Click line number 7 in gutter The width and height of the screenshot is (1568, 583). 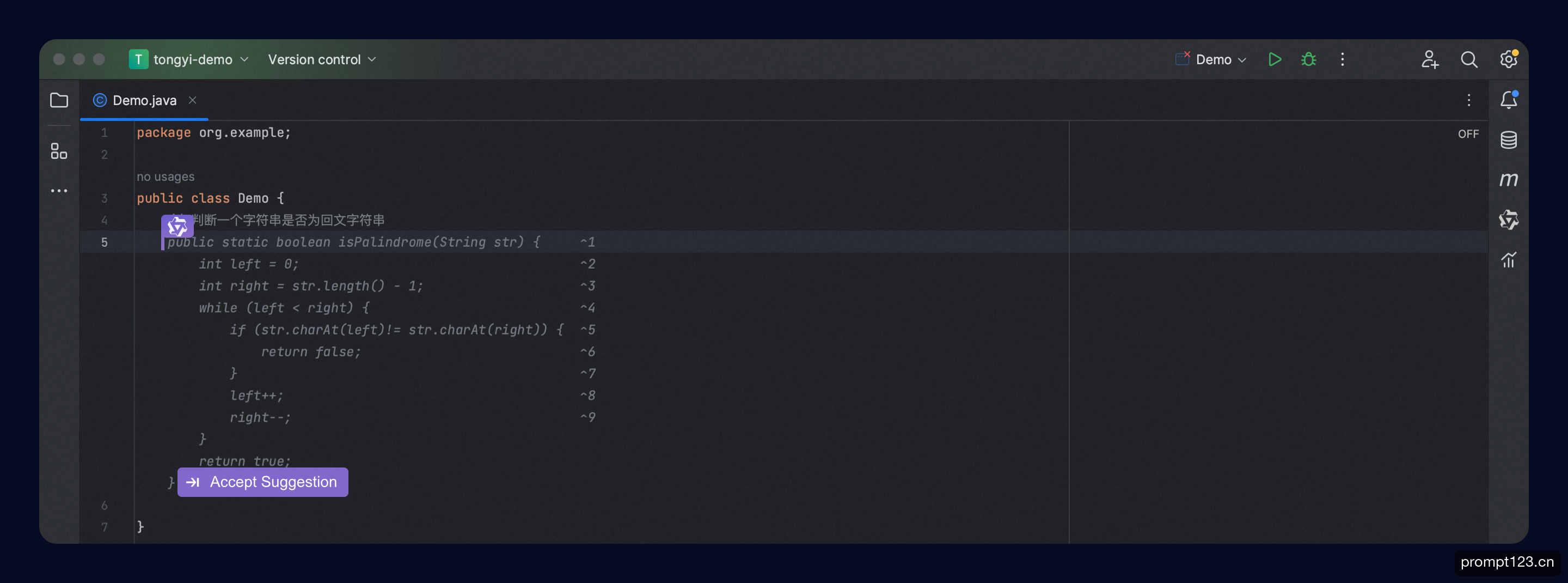(x=104, y=527)
